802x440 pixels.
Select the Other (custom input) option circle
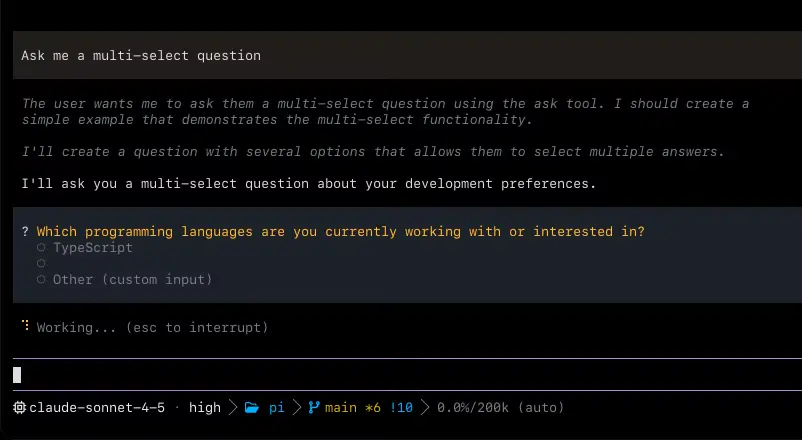41,279
